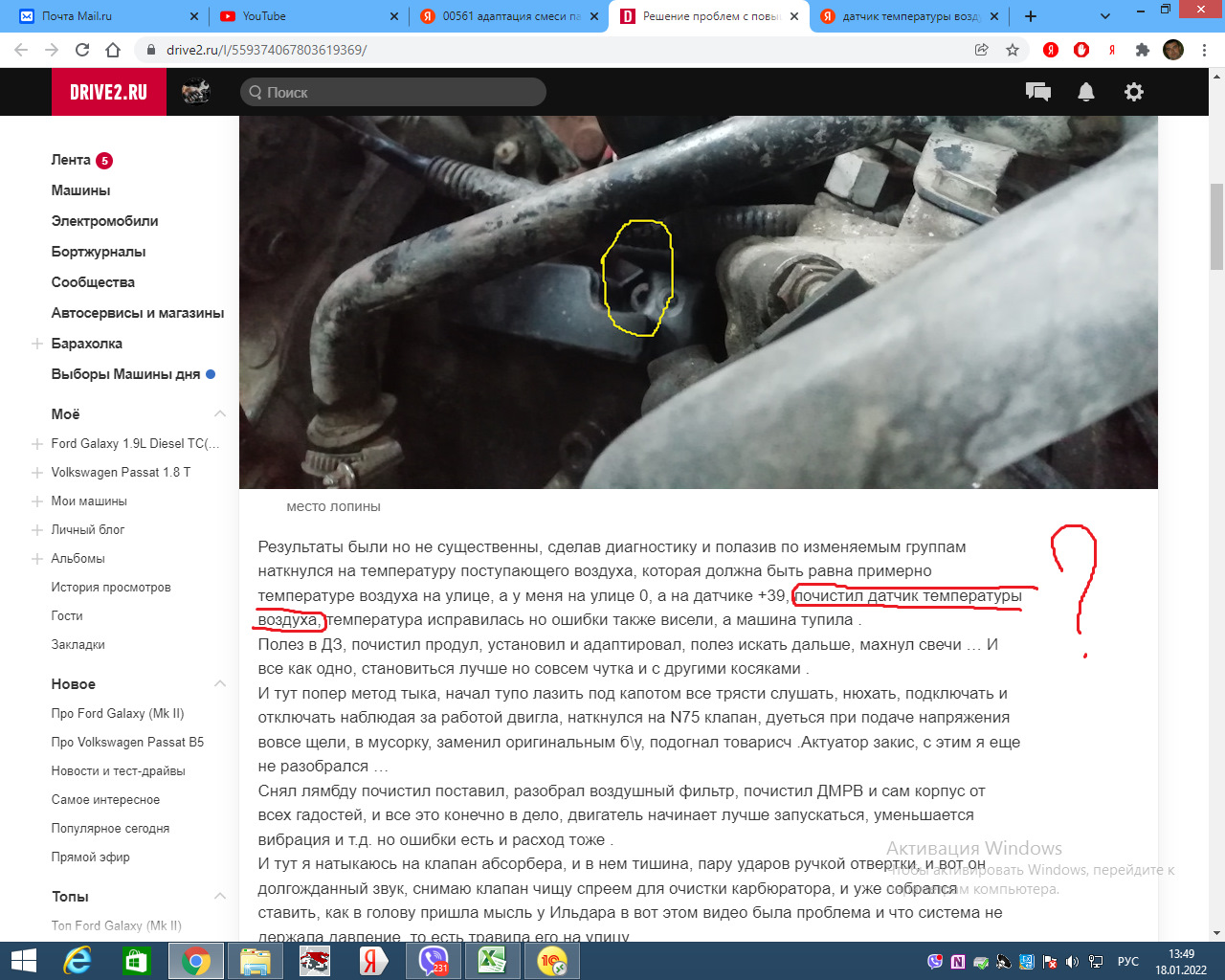The image size is (1225, 980).
Task: Expand the Барахолка plus item
Action: pos(37,344)
